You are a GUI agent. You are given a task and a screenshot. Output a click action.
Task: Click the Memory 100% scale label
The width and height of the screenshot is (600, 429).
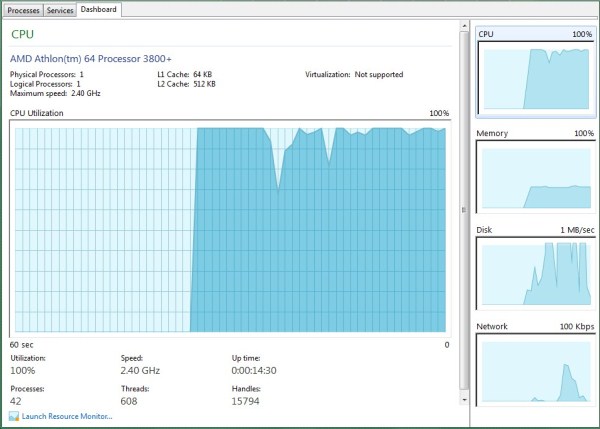coord(584,134)
